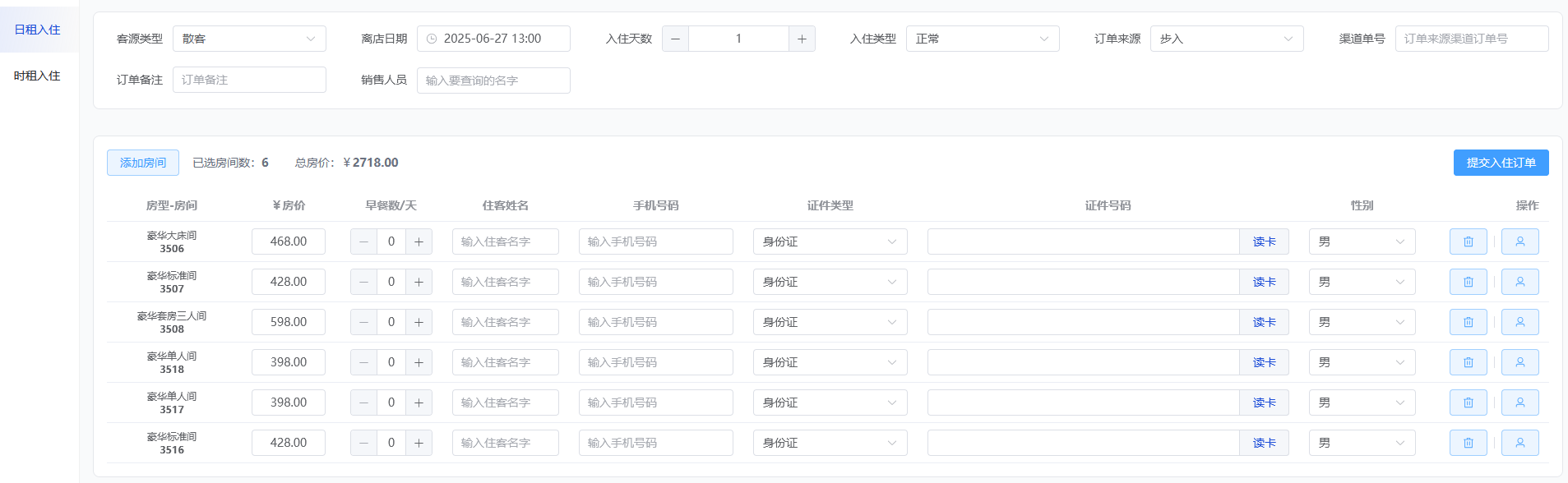1568x483 pixels.
Task: Click 读卡 button for room 3507
Action: [x=1264, y=282]
